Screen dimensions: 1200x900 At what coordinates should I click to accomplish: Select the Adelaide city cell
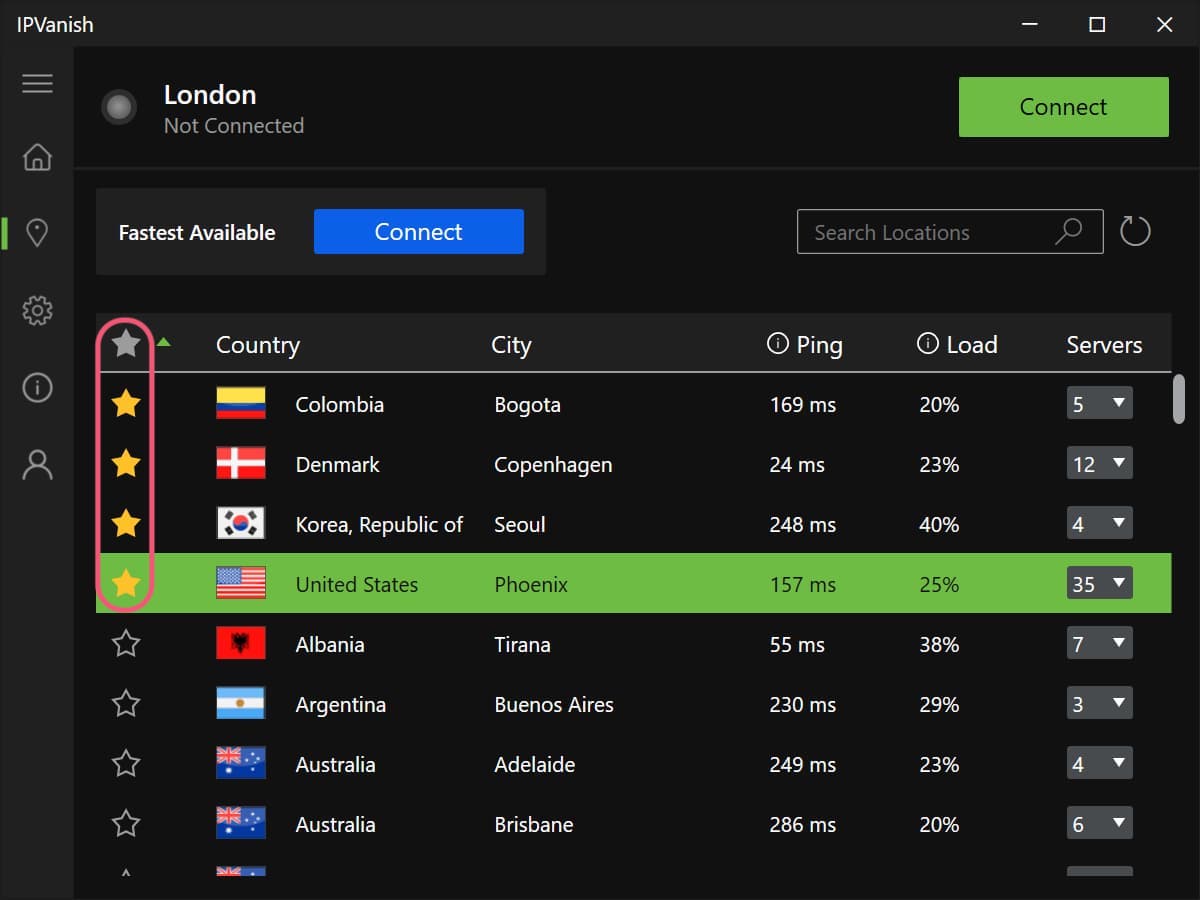pyautogui.click(x=535, y=765)
